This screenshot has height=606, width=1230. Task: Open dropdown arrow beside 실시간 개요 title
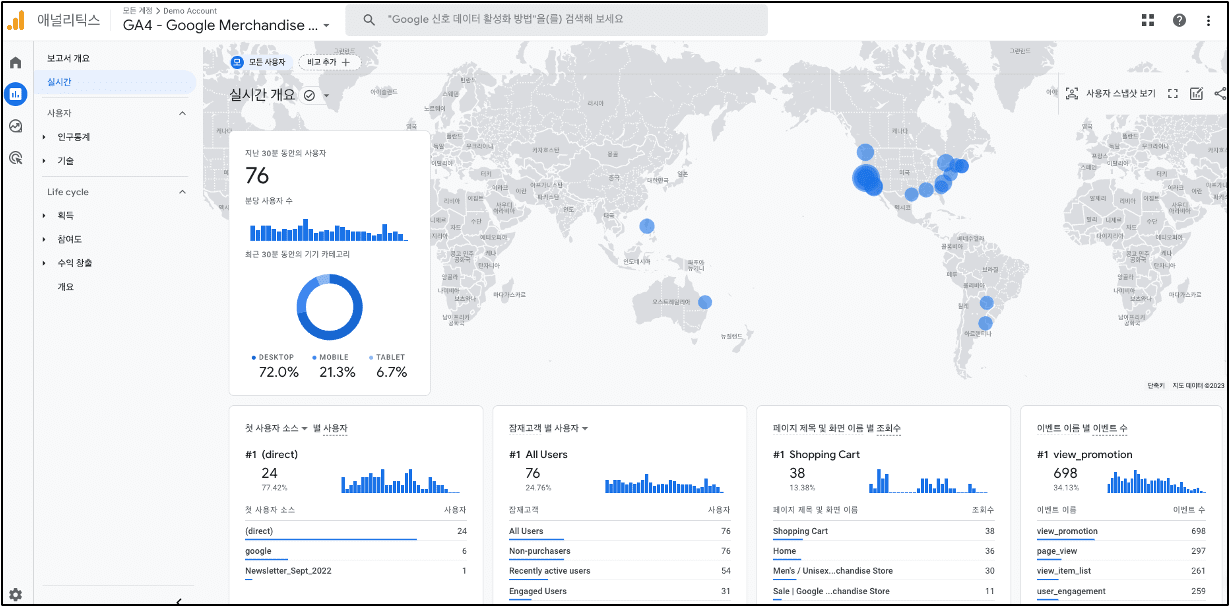tap(326, 96)
